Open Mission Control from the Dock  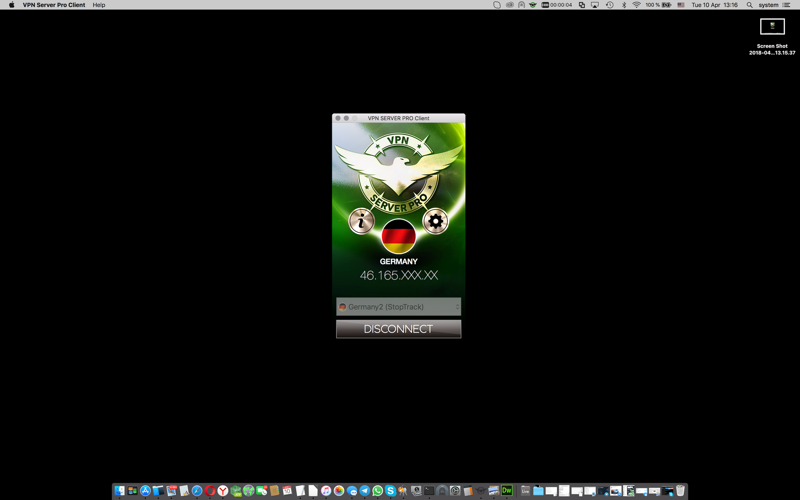pos(133,490)
